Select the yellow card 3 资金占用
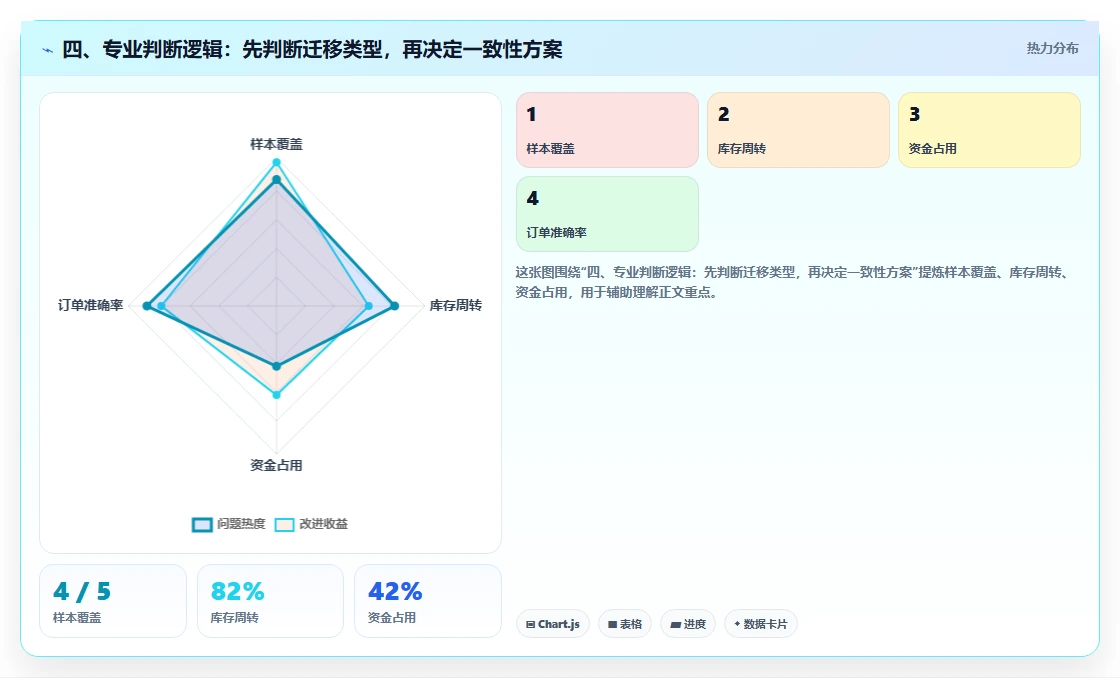This screenshot has width=1120, height=678. [x=989, y=130]
